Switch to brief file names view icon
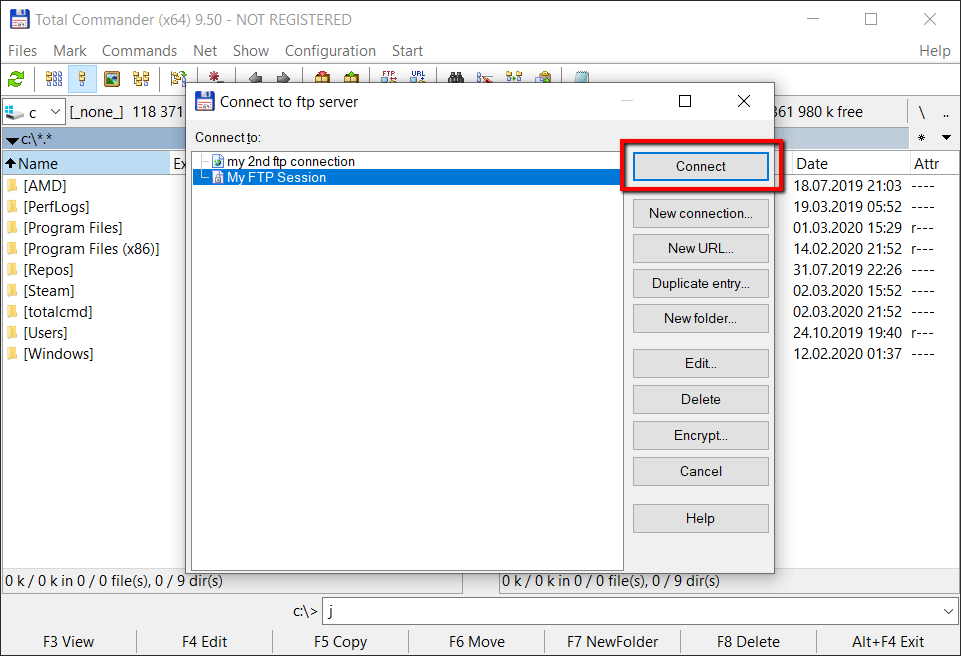This screenshot has width=961, height=656. coord(54,78)
